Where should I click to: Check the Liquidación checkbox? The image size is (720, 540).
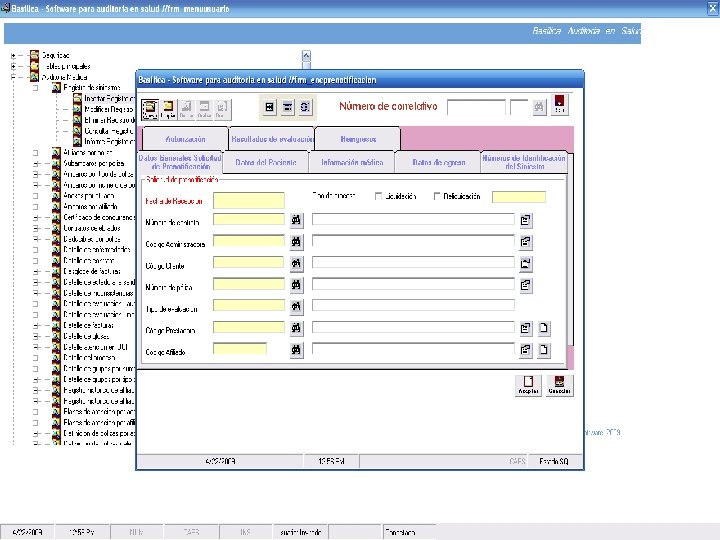click(x=378, y=196)
